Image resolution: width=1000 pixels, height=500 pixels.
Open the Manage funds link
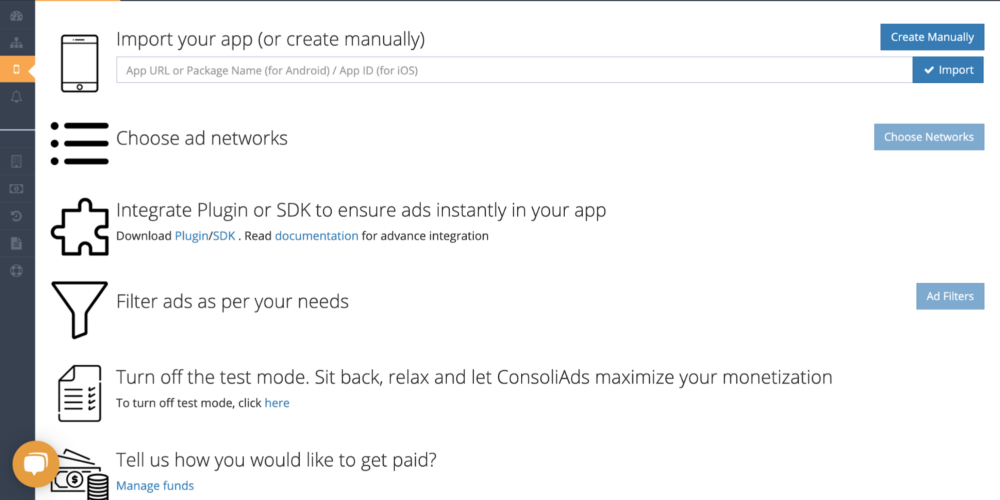pos(155,486)
